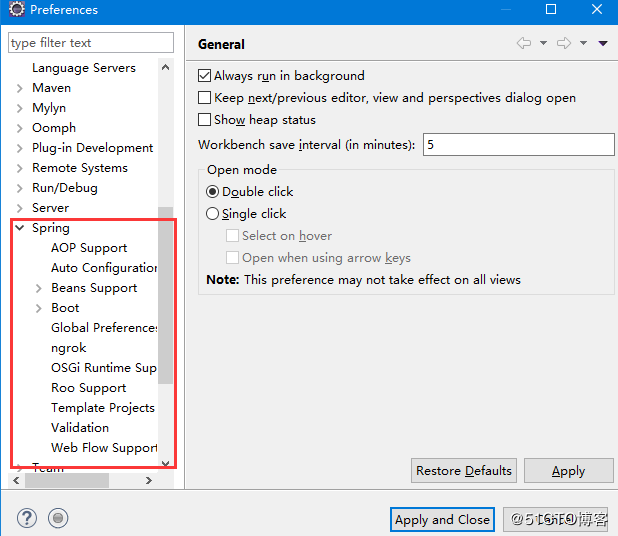The height and width of the screenshot is (536, 618).
Task: Click the horizontal scrollbar thumb in tree
Action: pyautogui.click(x=67, y=480)
